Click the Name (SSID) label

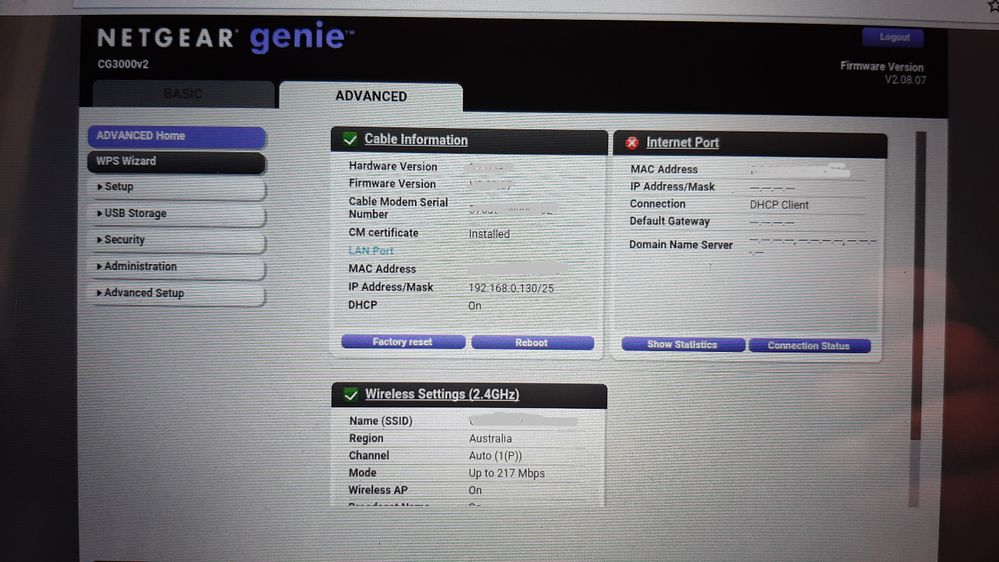click(x=380, y=421)
